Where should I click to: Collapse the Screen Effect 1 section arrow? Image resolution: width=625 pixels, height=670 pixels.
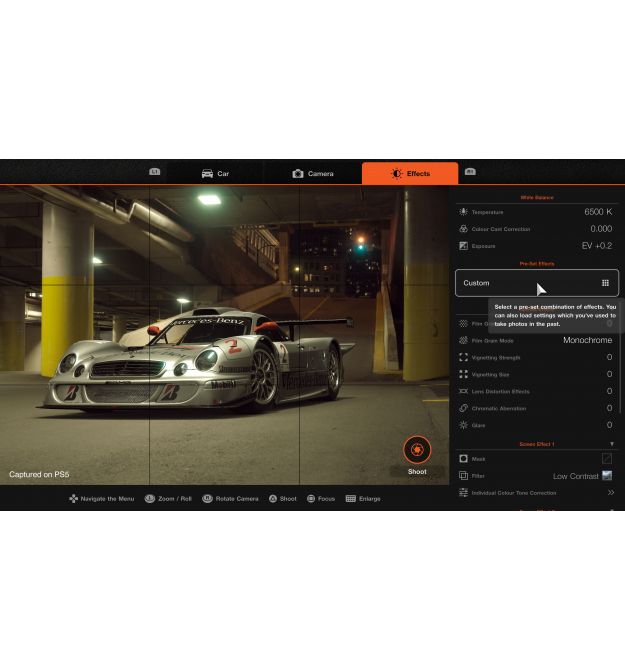(612, 444)
